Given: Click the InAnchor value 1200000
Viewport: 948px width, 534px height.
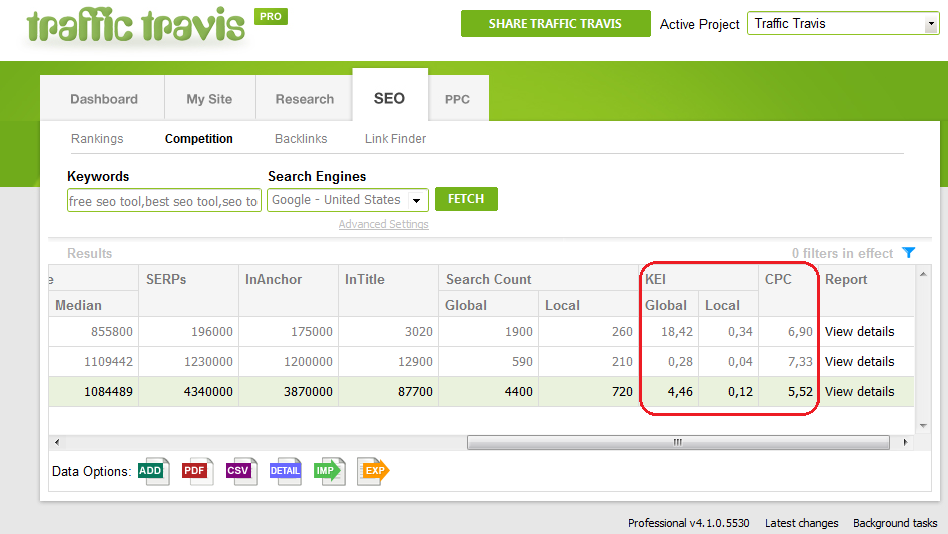Looking at the screenshot, I should point(308,362).
